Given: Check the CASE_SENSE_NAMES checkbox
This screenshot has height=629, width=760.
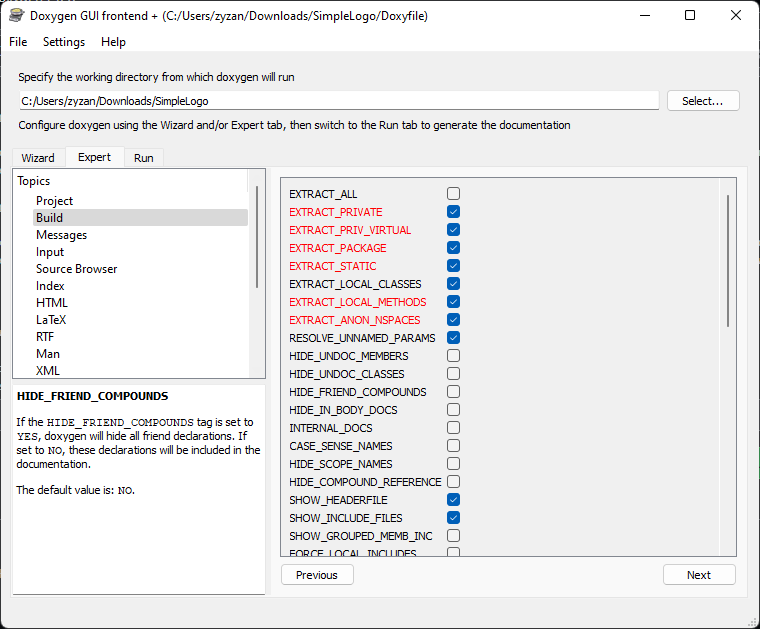Looking at the screenshot, I should 454,446.
